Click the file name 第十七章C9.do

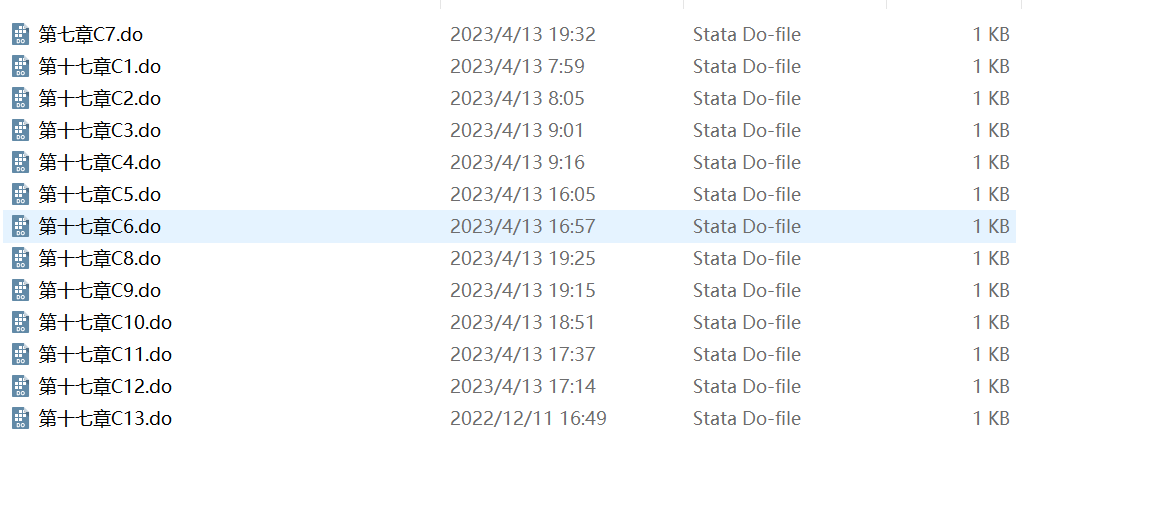[100, 291]
